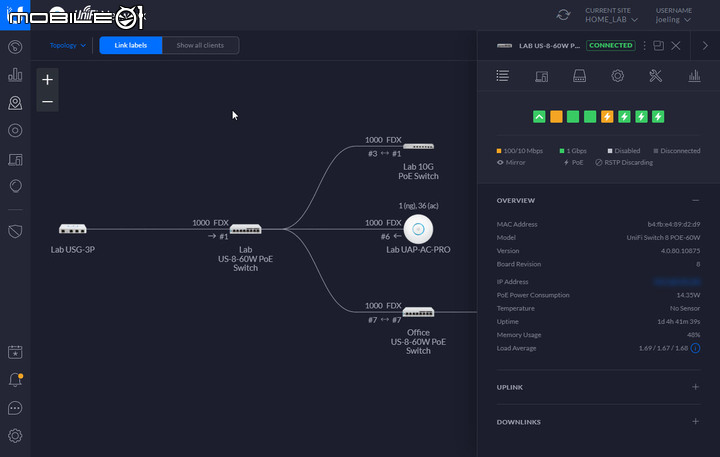Expand the UPLINK section
Viewport: 720px width, 457px height.
point(695,387)
